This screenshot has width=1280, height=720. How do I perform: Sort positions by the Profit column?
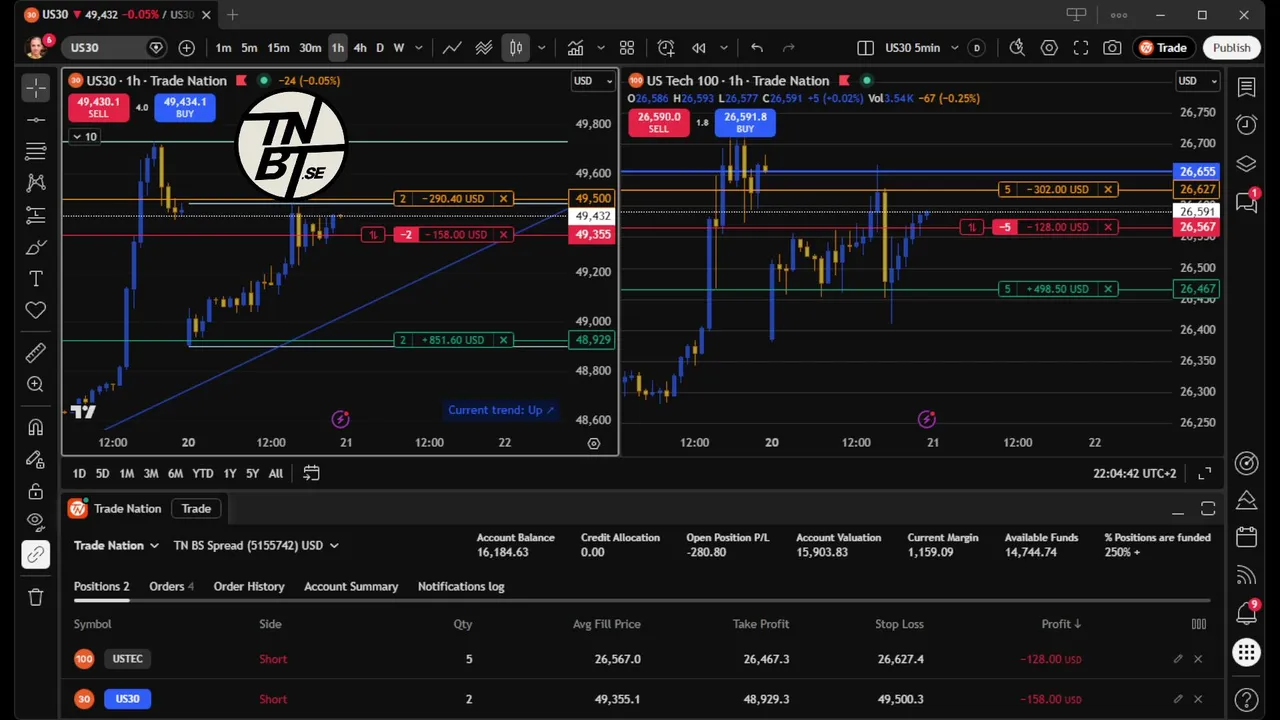pos(1061,624)
